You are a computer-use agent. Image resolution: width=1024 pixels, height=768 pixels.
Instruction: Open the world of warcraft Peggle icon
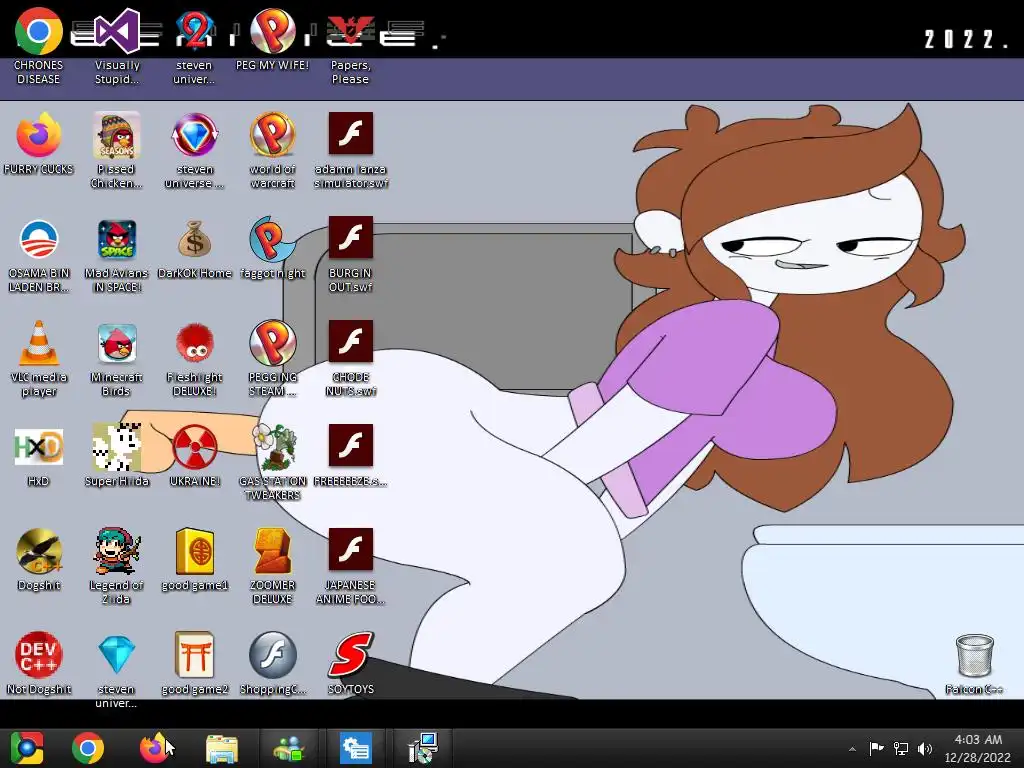coord(273,135)
